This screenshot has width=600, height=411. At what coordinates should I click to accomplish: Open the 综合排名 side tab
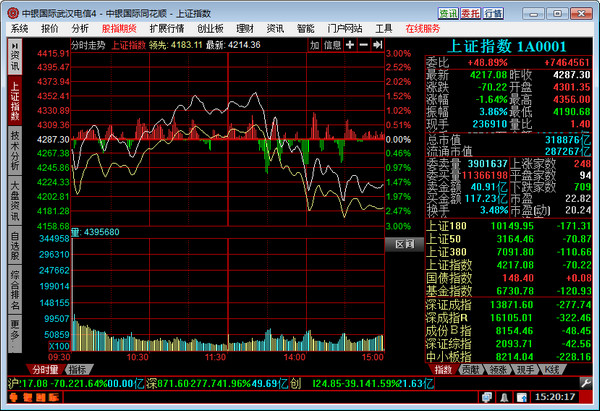coord(14,290)
